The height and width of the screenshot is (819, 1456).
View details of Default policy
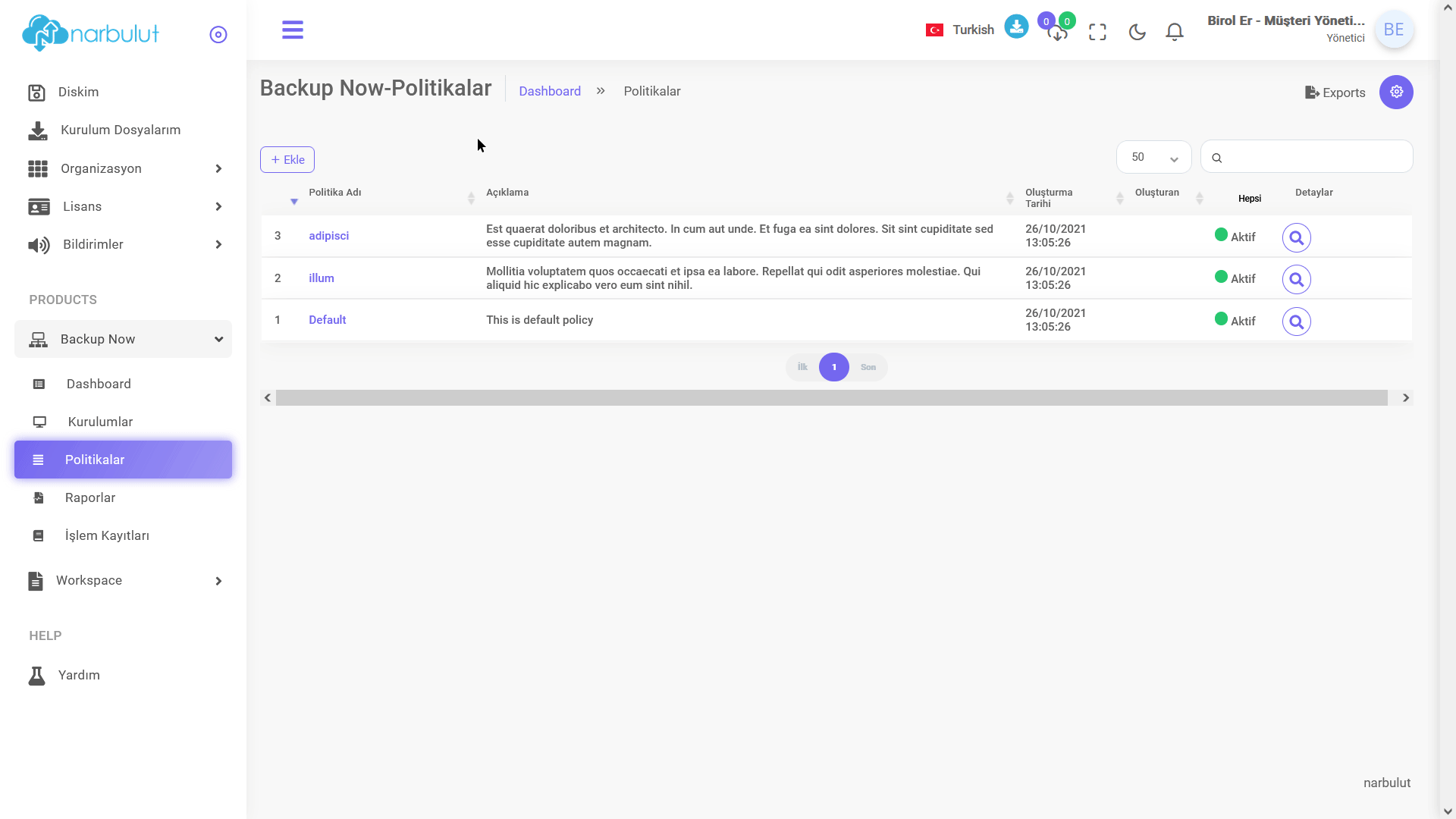tap(1296, 322)
